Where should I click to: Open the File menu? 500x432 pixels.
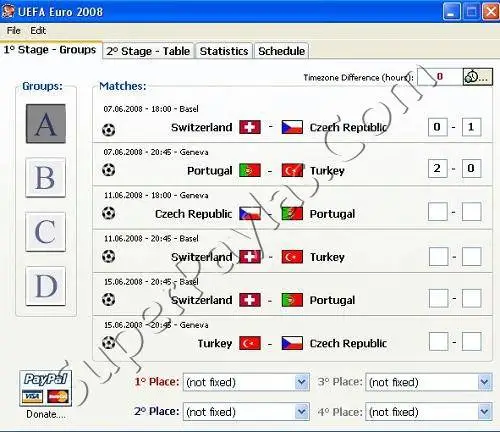coord(14,31)
